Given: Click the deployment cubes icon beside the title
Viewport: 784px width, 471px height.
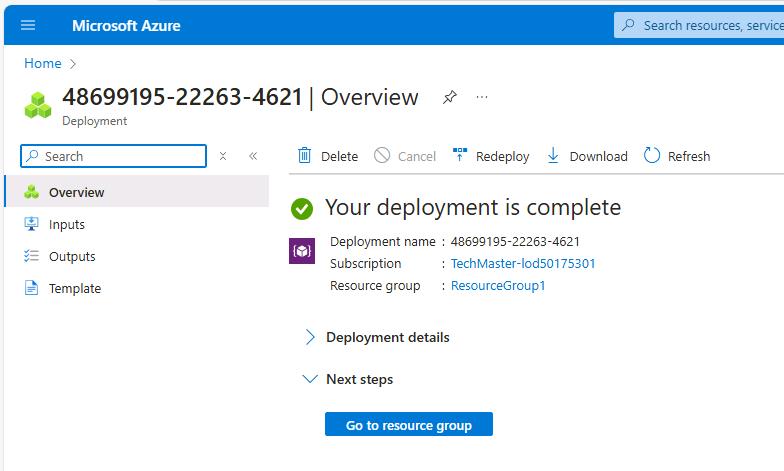Looking at the screenshot, I should coord(38,105).
